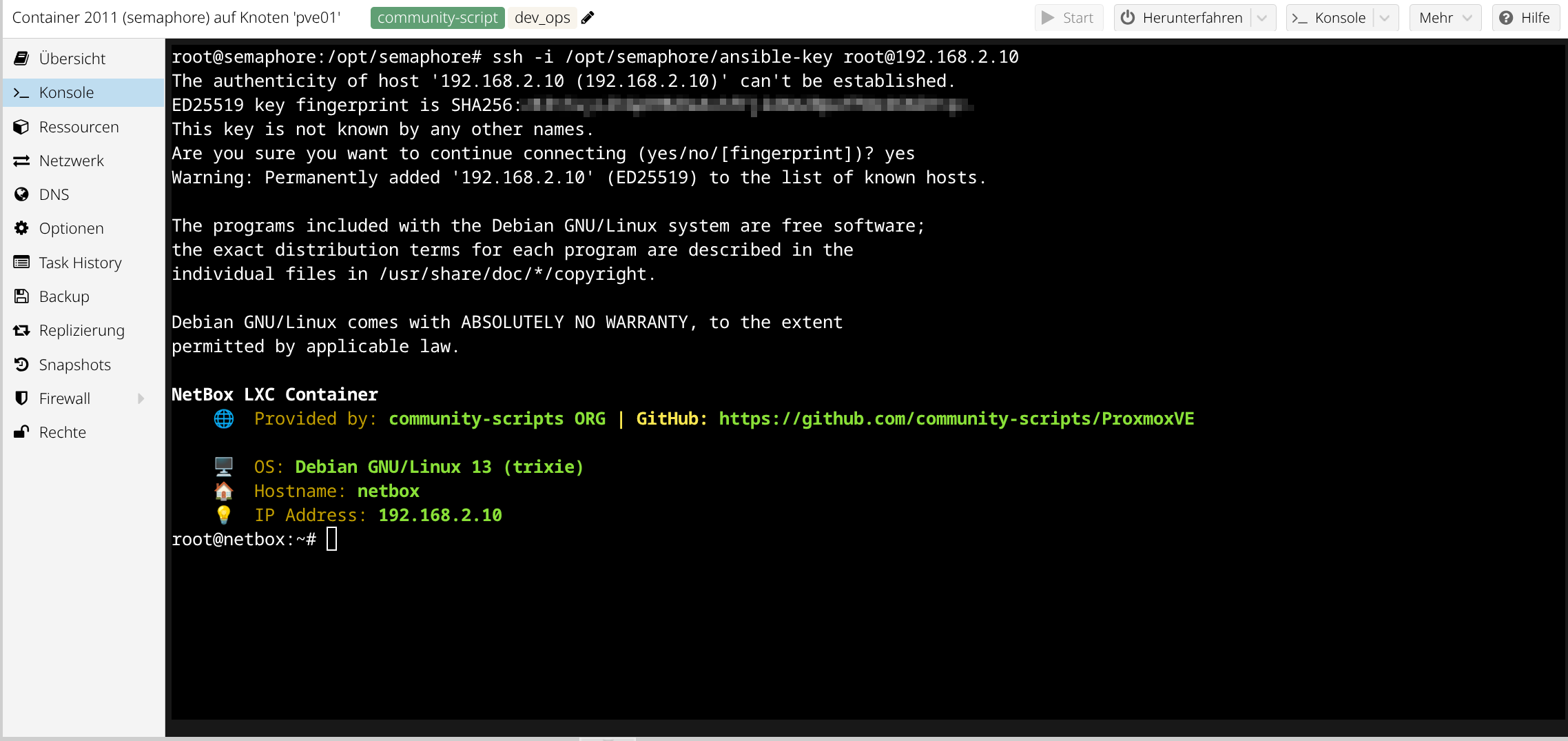Open the Firewall shield icon
1568x741 pixels.
click(x=21, y=398)
